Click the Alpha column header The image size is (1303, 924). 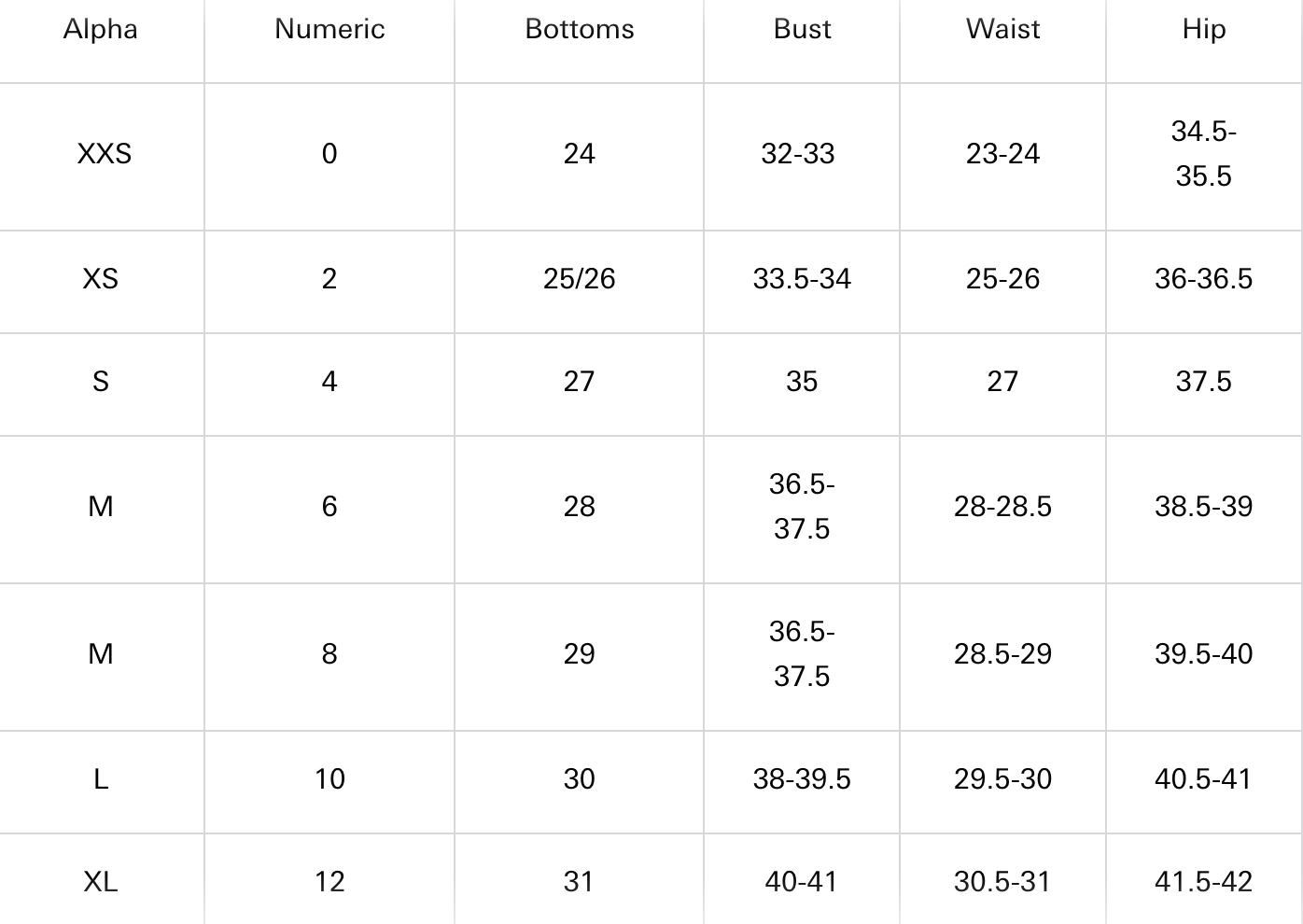click(x=101, y=29)
